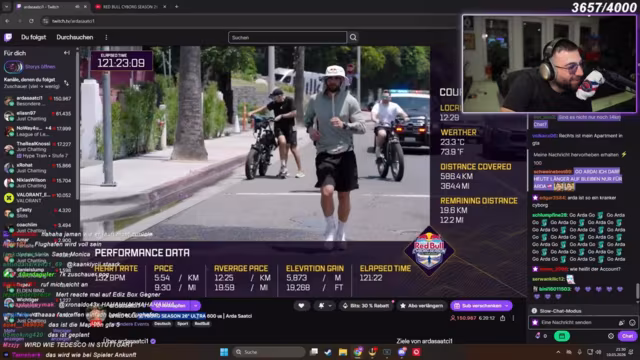Open eliasn97 channel in sidebar
This screenshot has height=360, width=640.
tap(38, 116)
